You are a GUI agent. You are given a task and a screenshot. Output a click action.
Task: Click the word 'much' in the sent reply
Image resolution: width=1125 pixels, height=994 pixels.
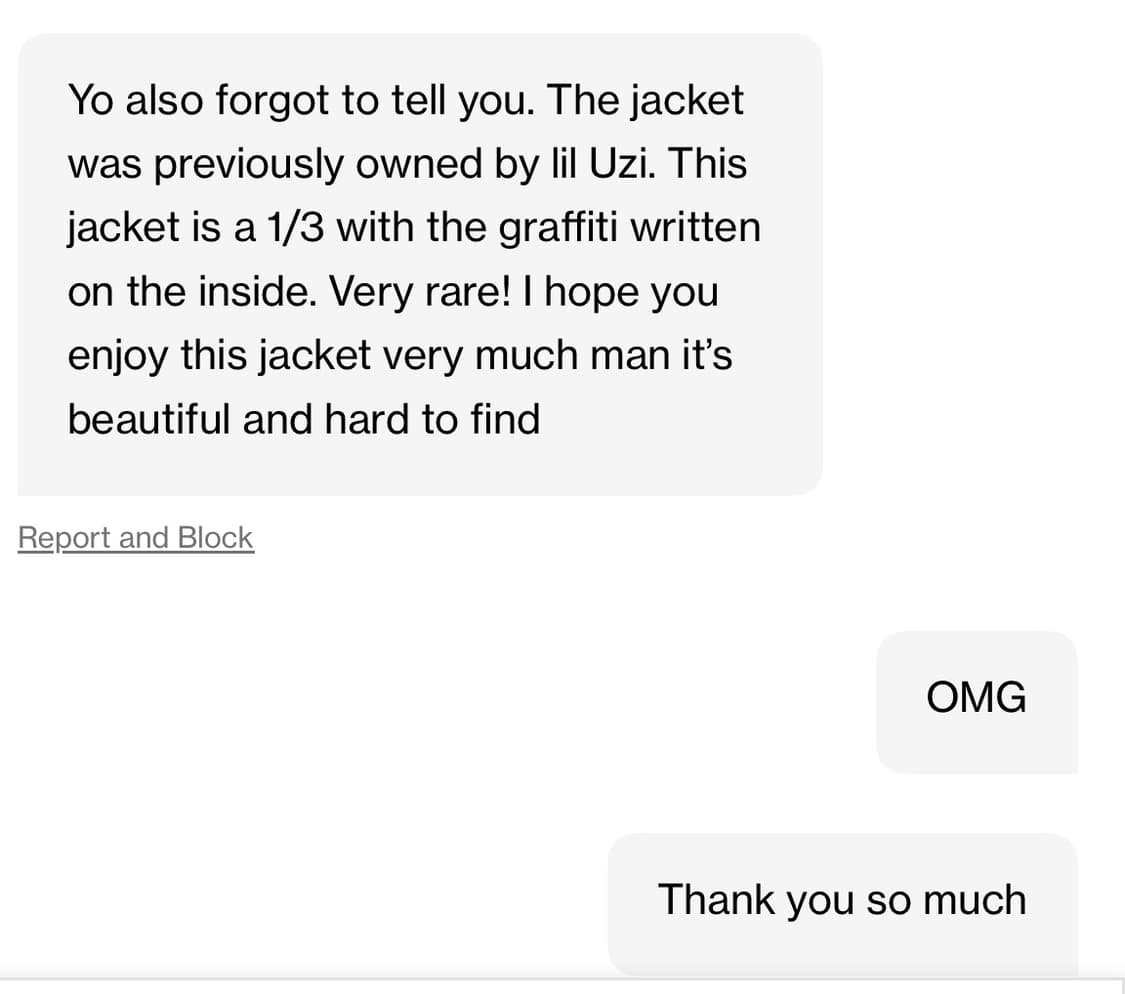974,899
